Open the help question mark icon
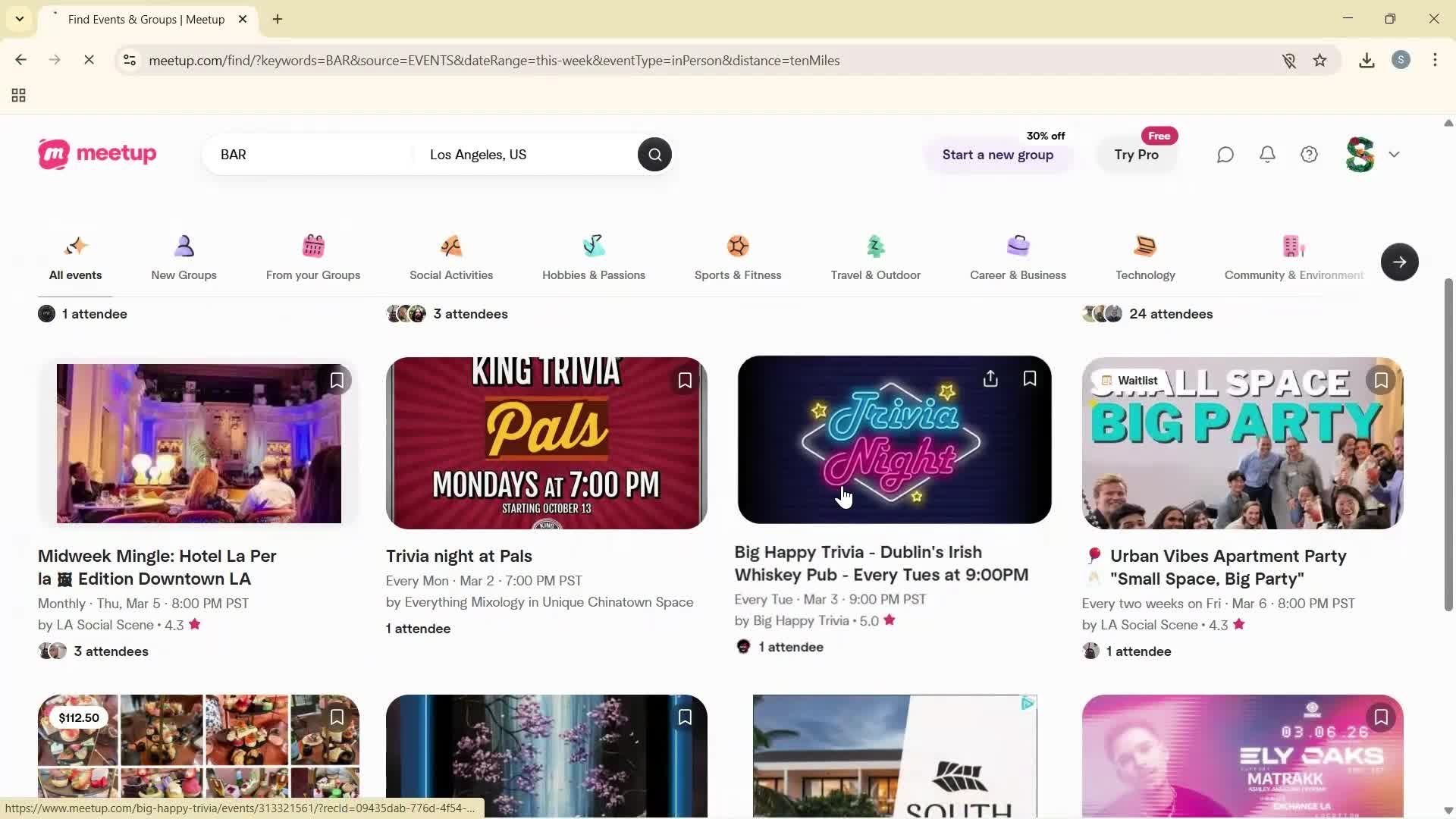Image resolution: width=1456 pixels, height=819 pixels. tap(1309, 154)
